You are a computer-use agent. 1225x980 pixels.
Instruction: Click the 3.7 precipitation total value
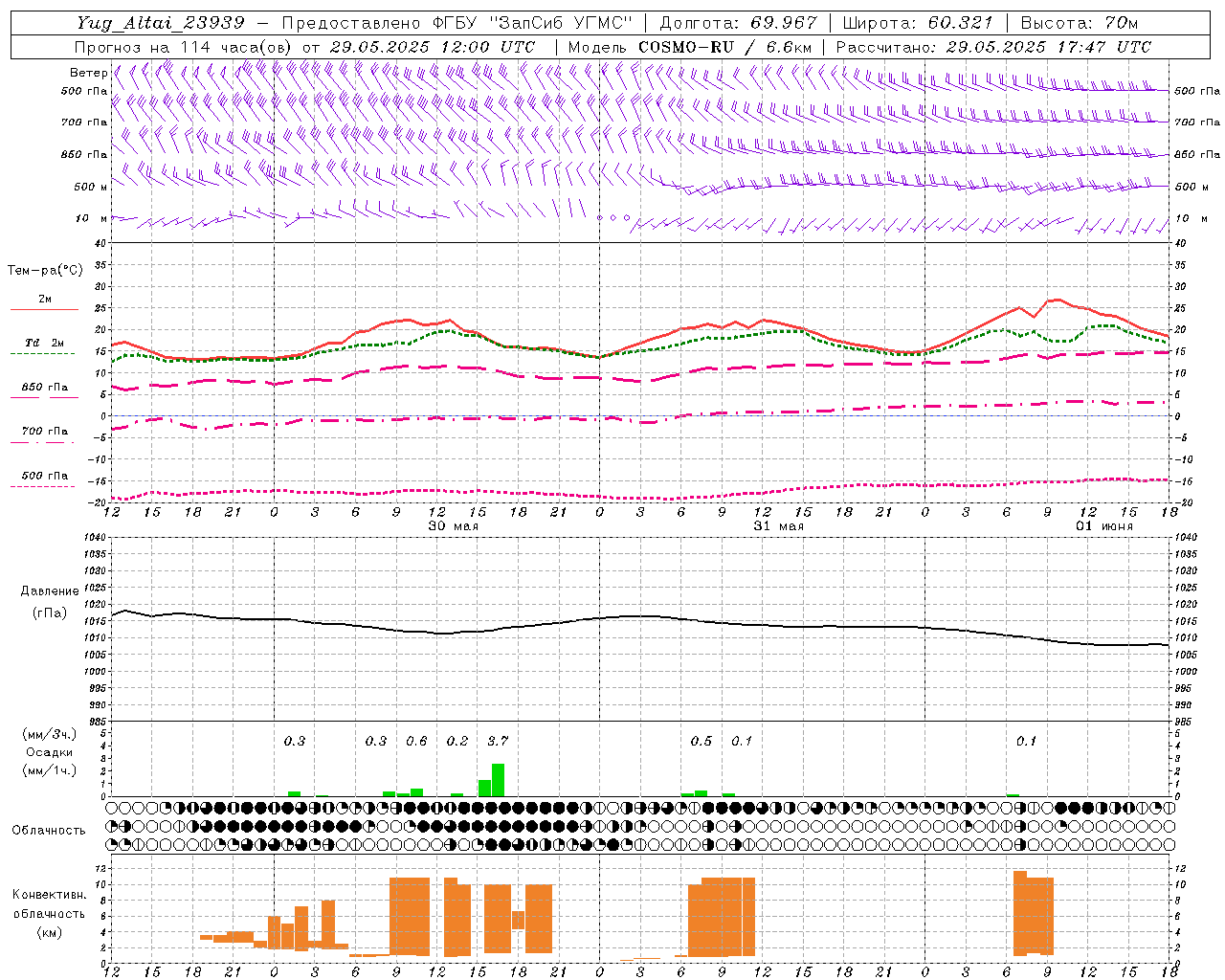[498, 741]
